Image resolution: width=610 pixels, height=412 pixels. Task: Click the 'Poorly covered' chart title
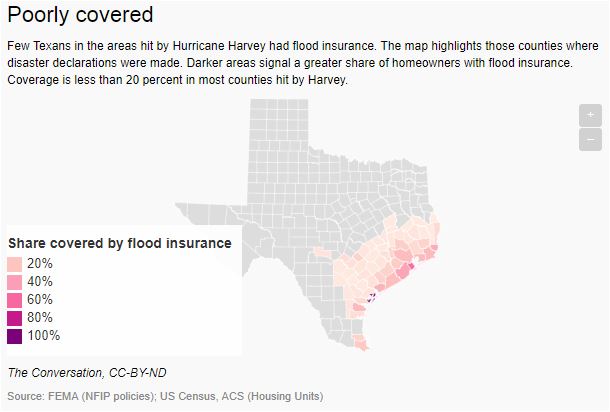click(80, 15)
